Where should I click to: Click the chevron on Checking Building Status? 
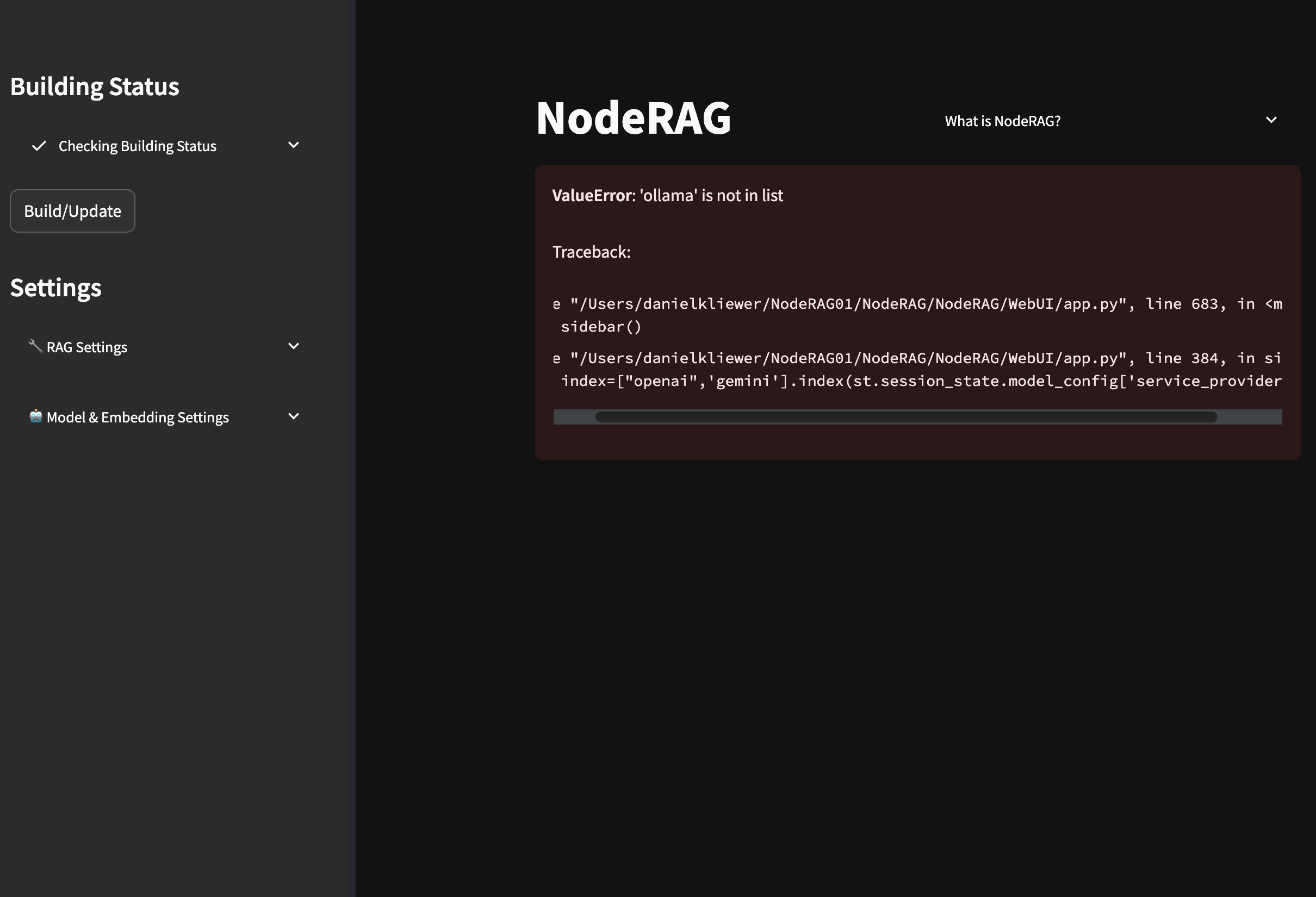coord(293,146)
